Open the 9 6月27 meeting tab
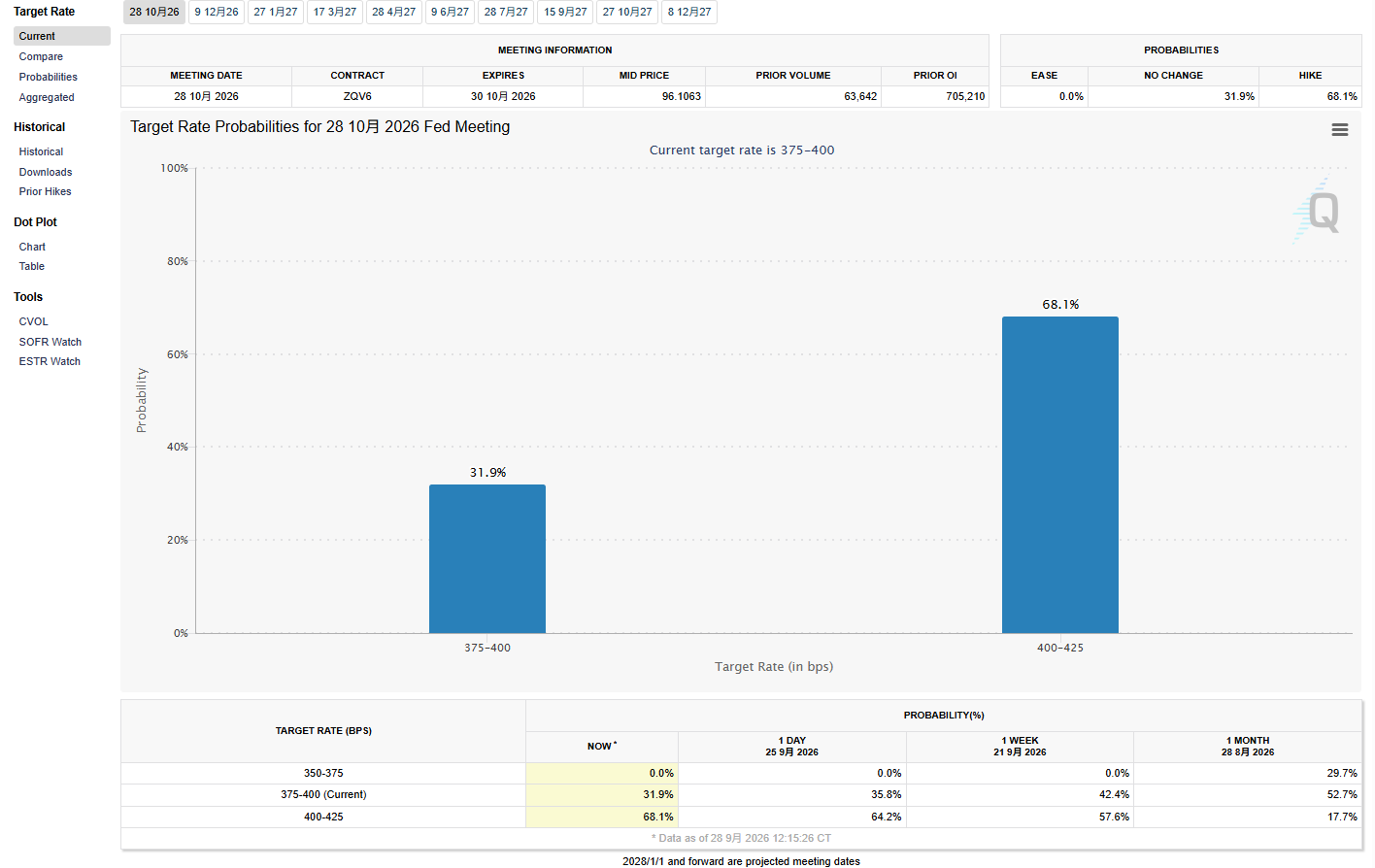Viewport: 1375px width, 868px height. 451,12
